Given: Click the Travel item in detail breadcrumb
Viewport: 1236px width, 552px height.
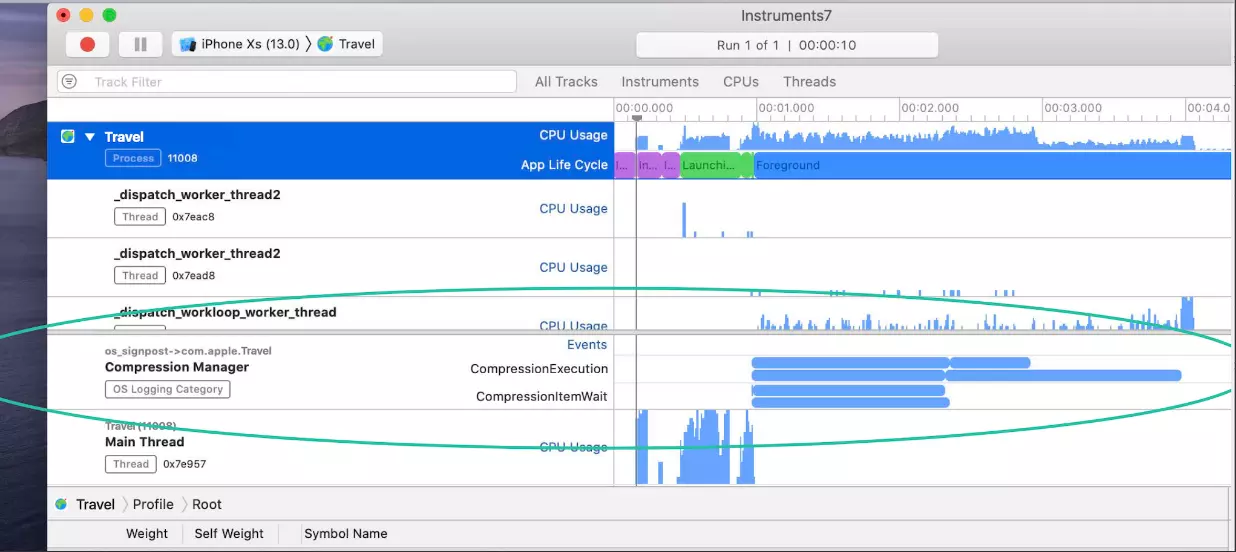Looking at the screenshot, I should tap(95, 504).
